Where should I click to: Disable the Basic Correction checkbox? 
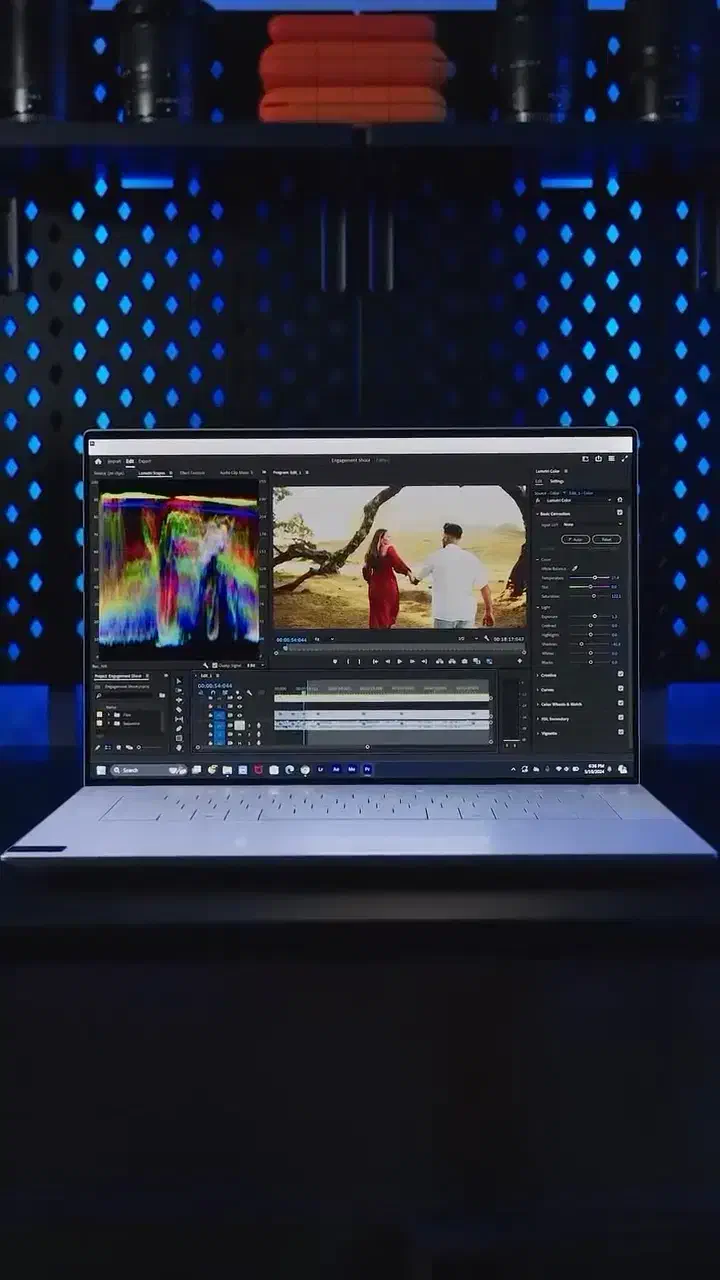pos(620,513)
